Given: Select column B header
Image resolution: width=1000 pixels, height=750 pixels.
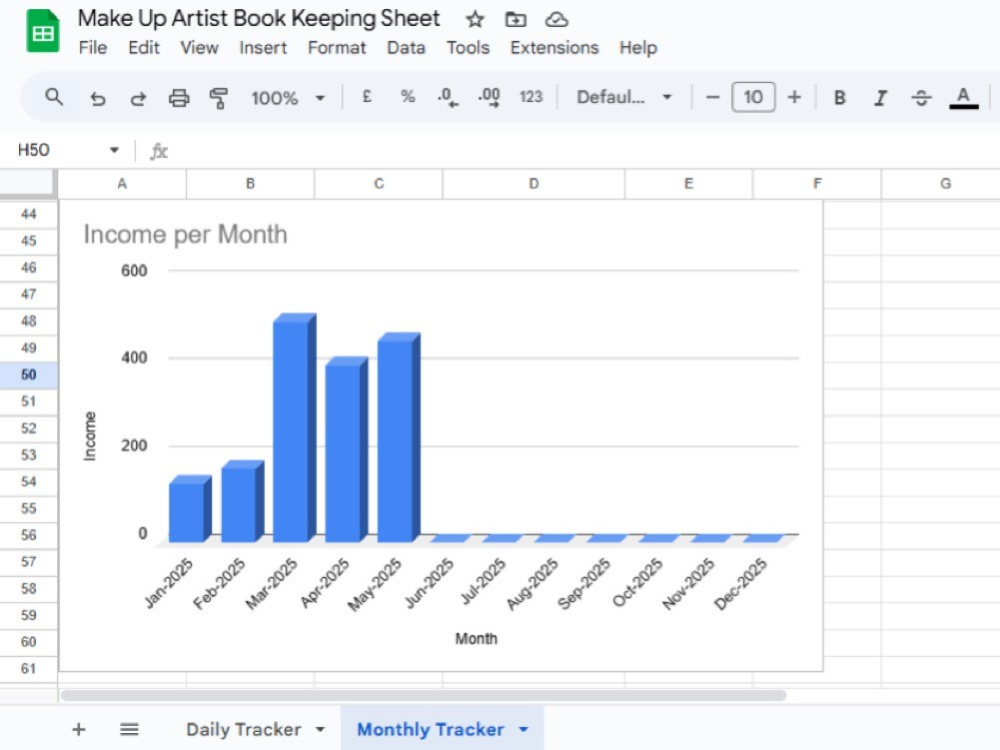Looking at the screenshot, I should click(250, 184).
